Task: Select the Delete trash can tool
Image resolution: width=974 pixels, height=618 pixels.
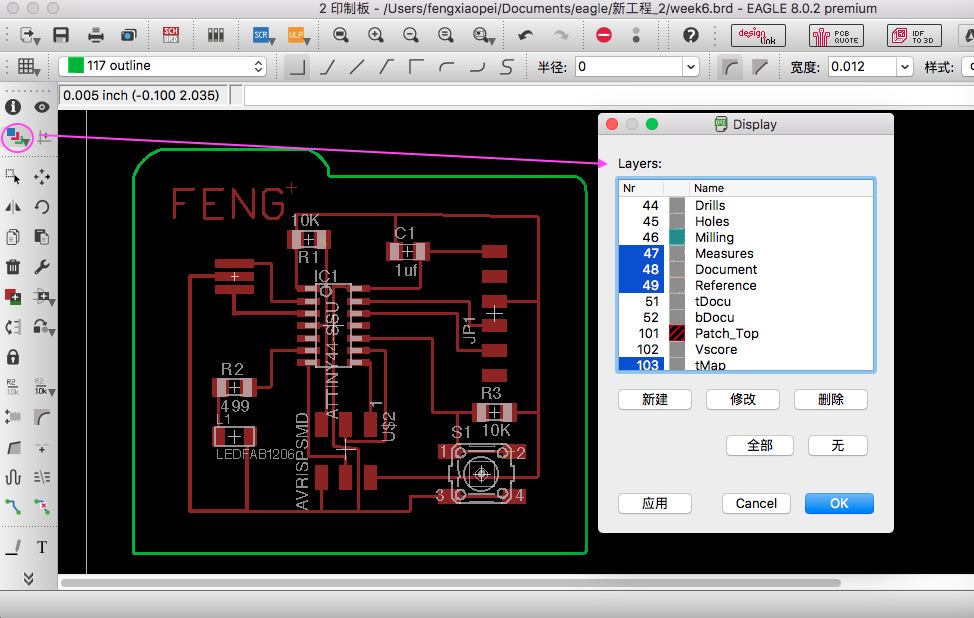Action: coord(13,267)
